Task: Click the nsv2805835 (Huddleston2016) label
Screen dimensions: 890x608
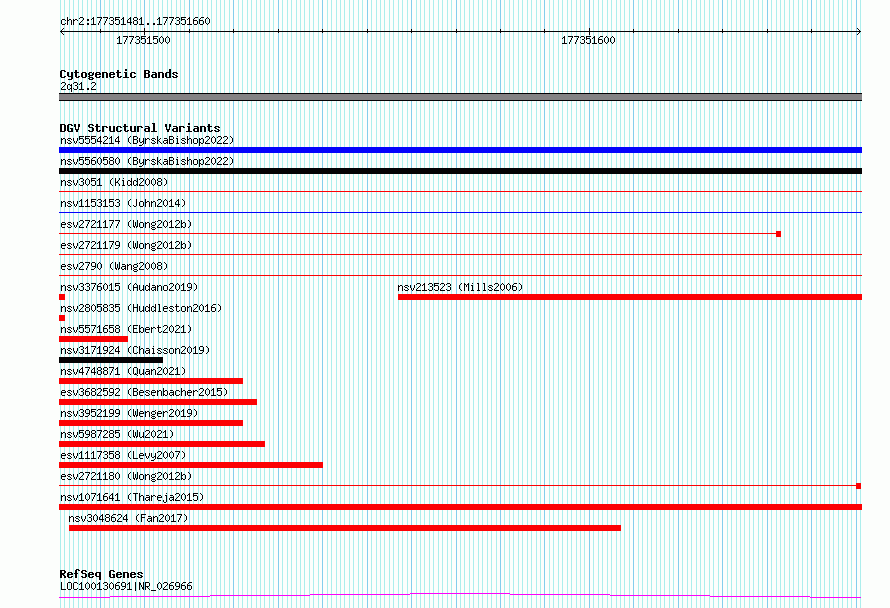Action: 141,308
